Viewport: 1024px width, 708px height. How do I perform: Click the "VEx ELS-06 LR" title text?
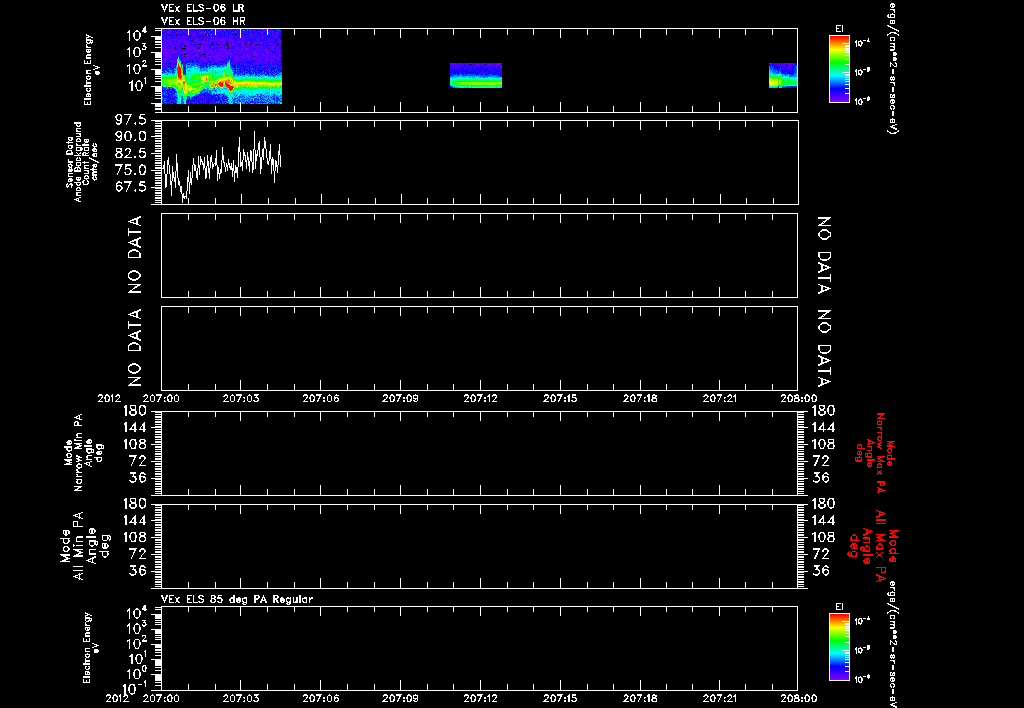[202, 8]
